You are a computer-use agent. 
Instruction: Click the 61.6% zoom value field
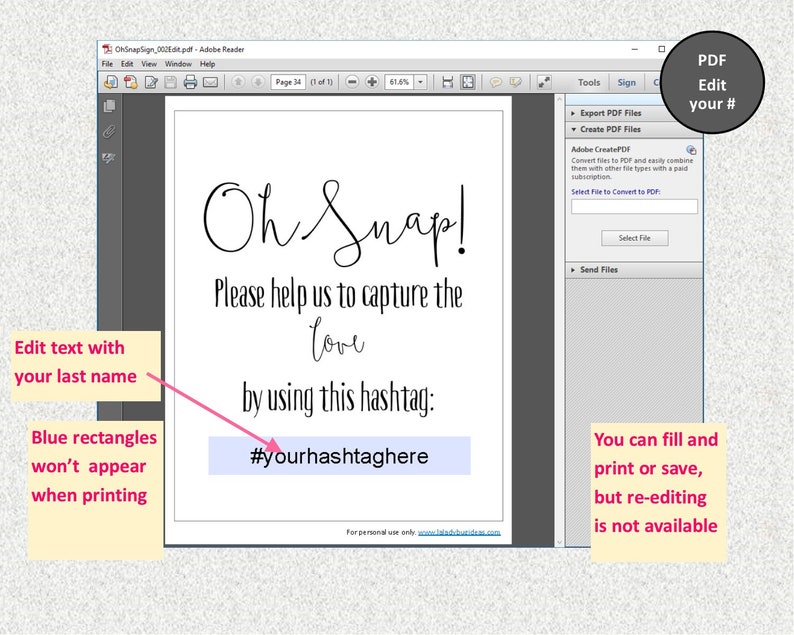pos(400,82)
